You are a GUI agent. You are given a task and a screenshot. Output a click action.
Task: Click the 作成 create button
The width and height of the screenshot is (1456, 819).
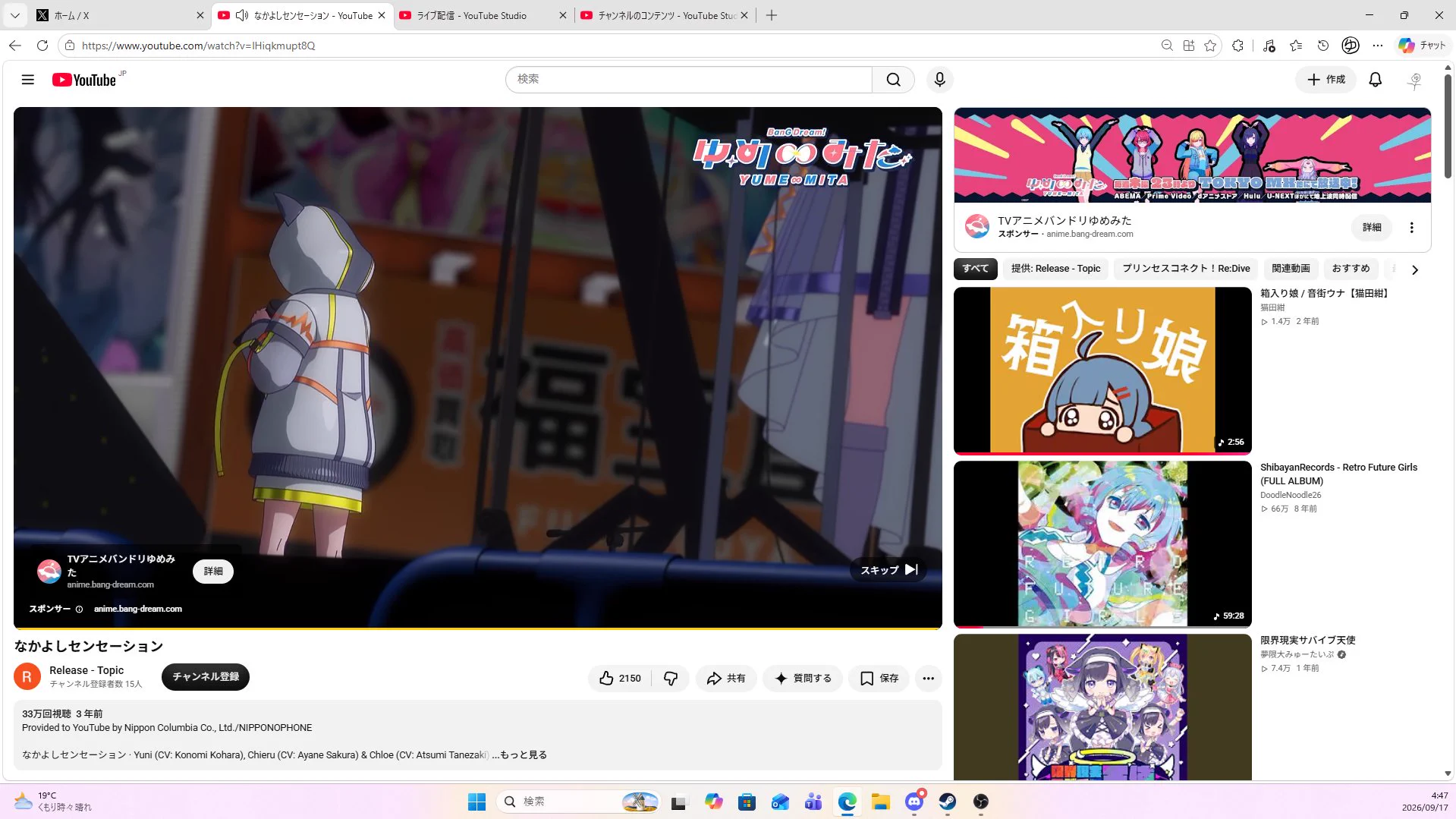coord(1325,80)
